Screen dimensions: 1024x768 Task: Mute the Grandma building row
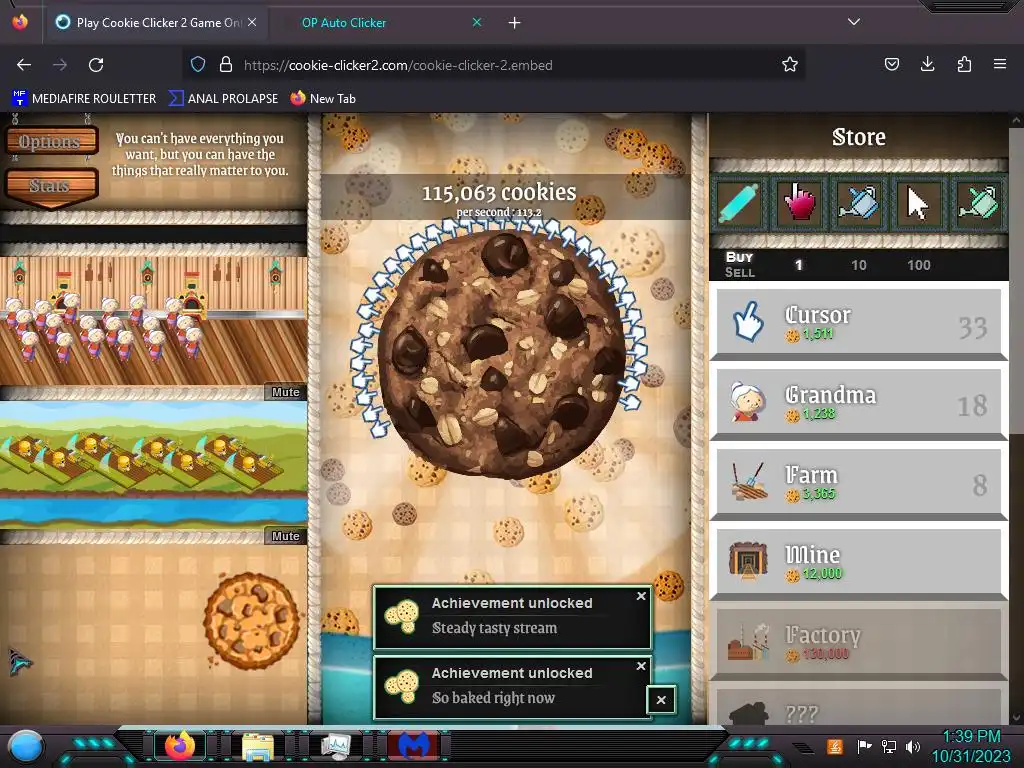[x=285, y=392]
